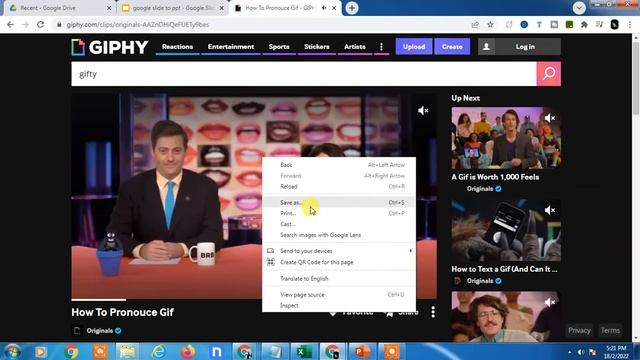Unmute the third Up Next clip
Image resolution: width=640 pixels, height=360 pixels.
point(549,302)
